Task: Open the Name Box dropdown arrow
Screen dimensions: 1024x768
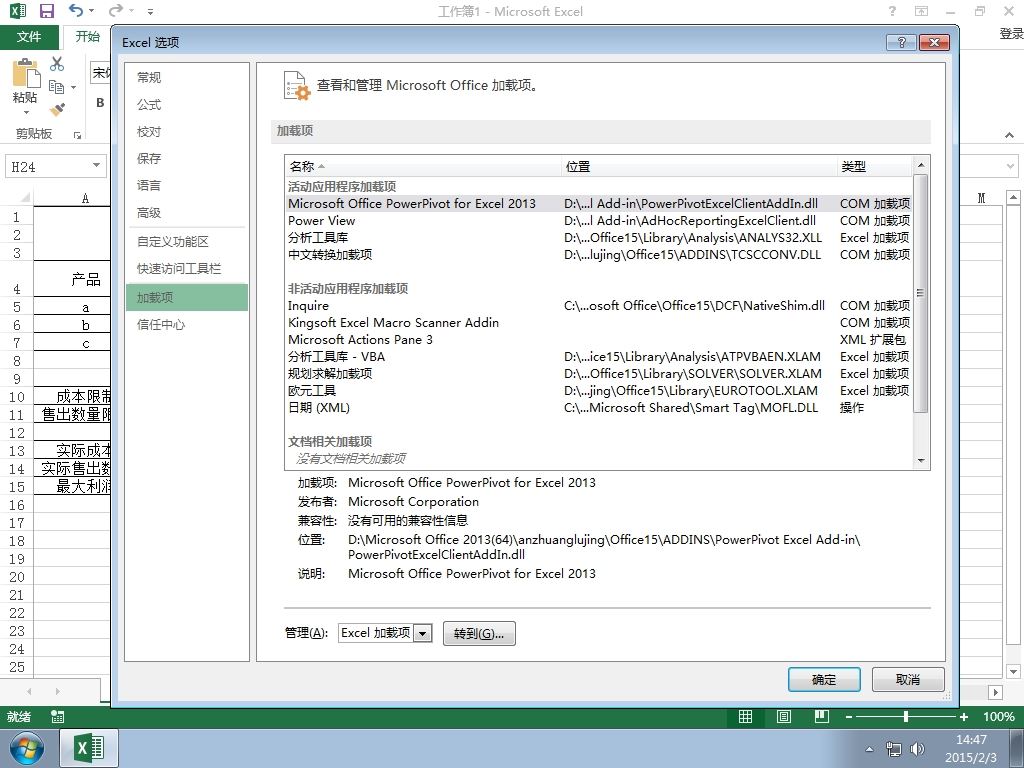Action: click(97, 166)
